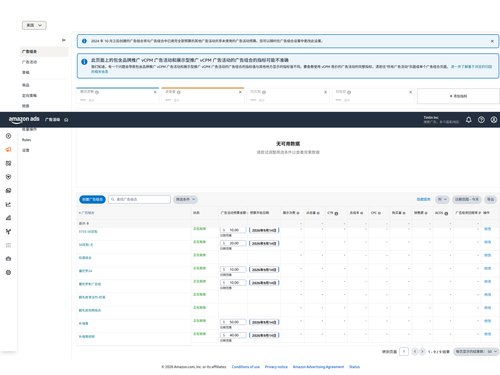The height and width of the screenshot is (375, 500).
Task: Open the Privacy notice footer link
Action: pyautogui.click(x=276, y=367)
